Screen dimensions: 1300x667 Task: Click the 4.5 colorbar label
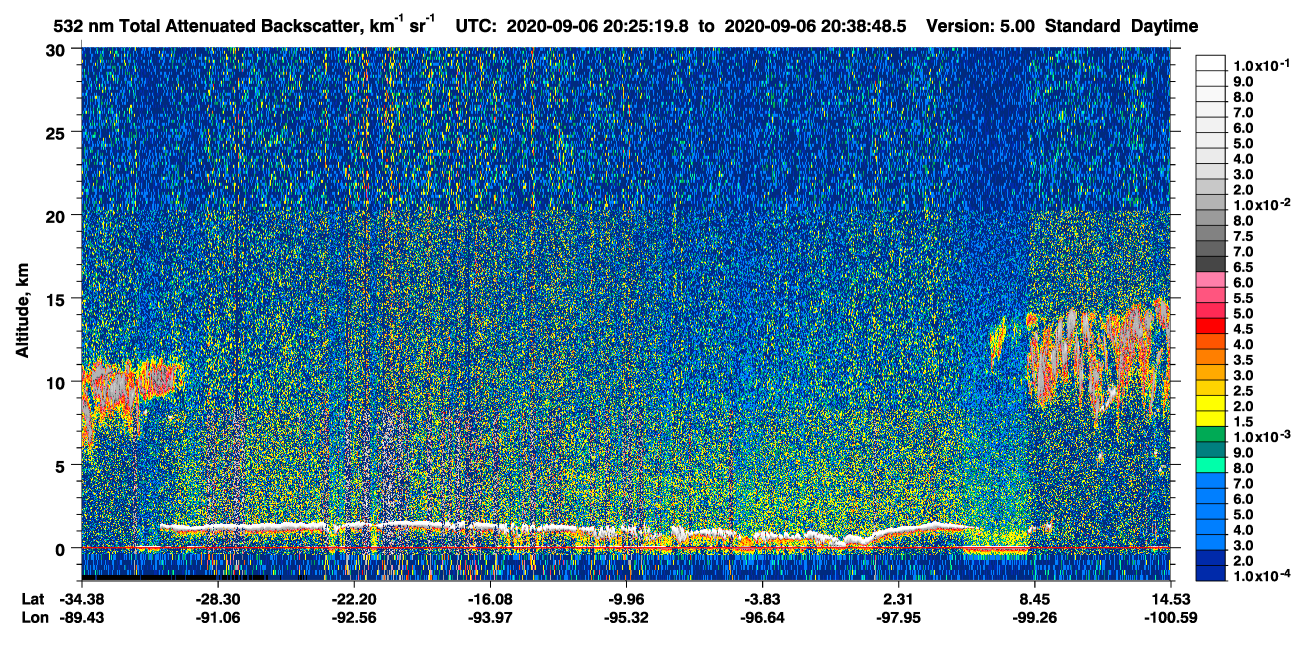click(1243, 329)
